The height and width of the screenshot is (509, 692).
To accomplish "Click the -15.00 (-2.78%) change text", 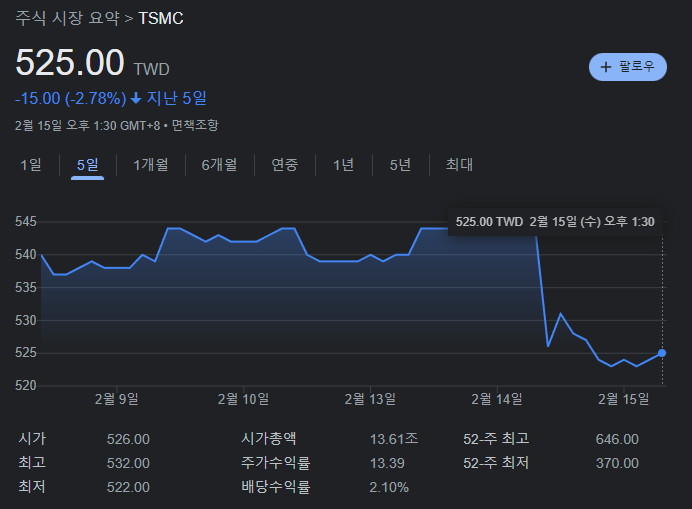I will click(71, 98).
